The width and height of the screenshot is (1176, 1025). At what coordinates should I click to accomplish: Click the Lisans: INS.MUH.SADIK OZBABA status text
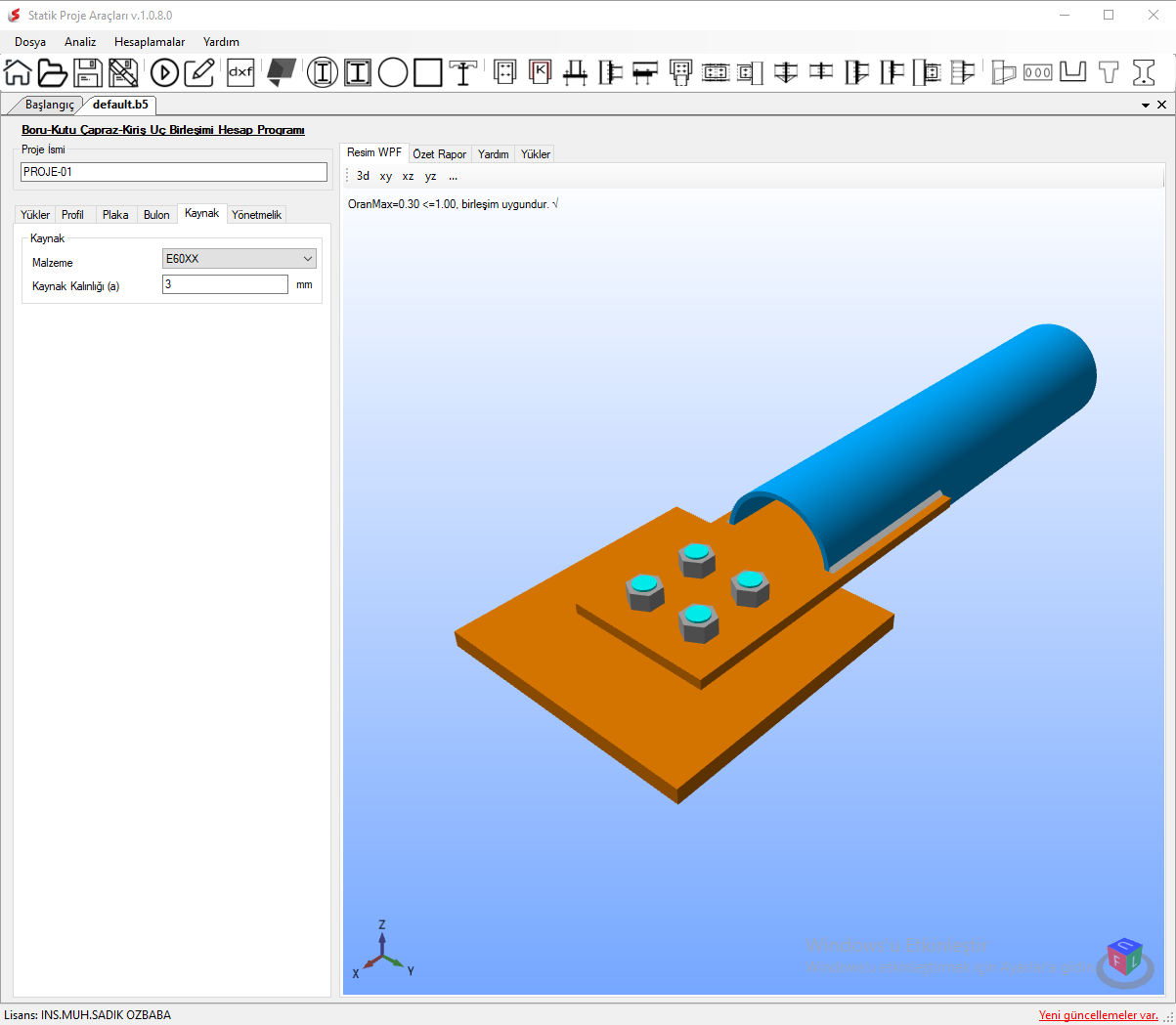(x=87, y=1015)
